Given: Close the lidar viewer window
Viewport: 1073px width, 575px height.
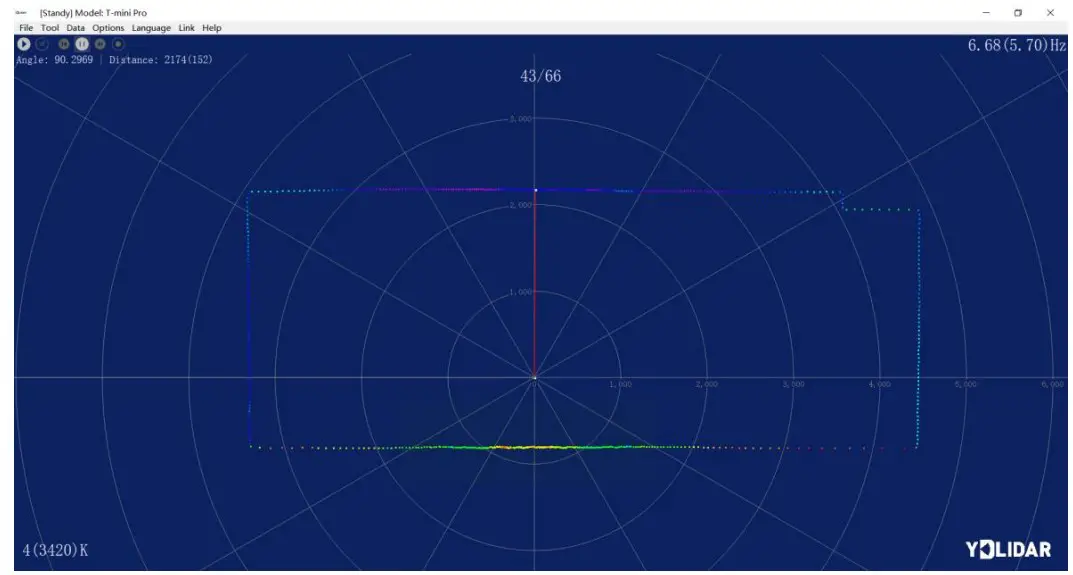Looking at the screenshot, I should coord(1050,12).
